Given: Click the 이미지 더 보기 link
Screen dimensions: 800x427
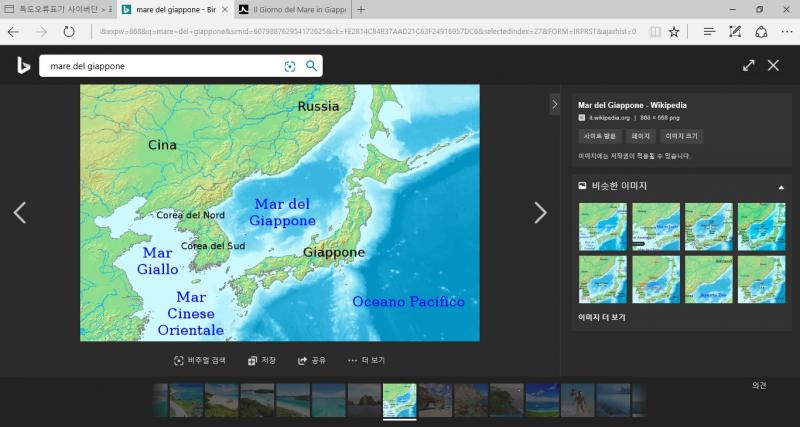Looking at the screenshot, I should click(601, 317).
